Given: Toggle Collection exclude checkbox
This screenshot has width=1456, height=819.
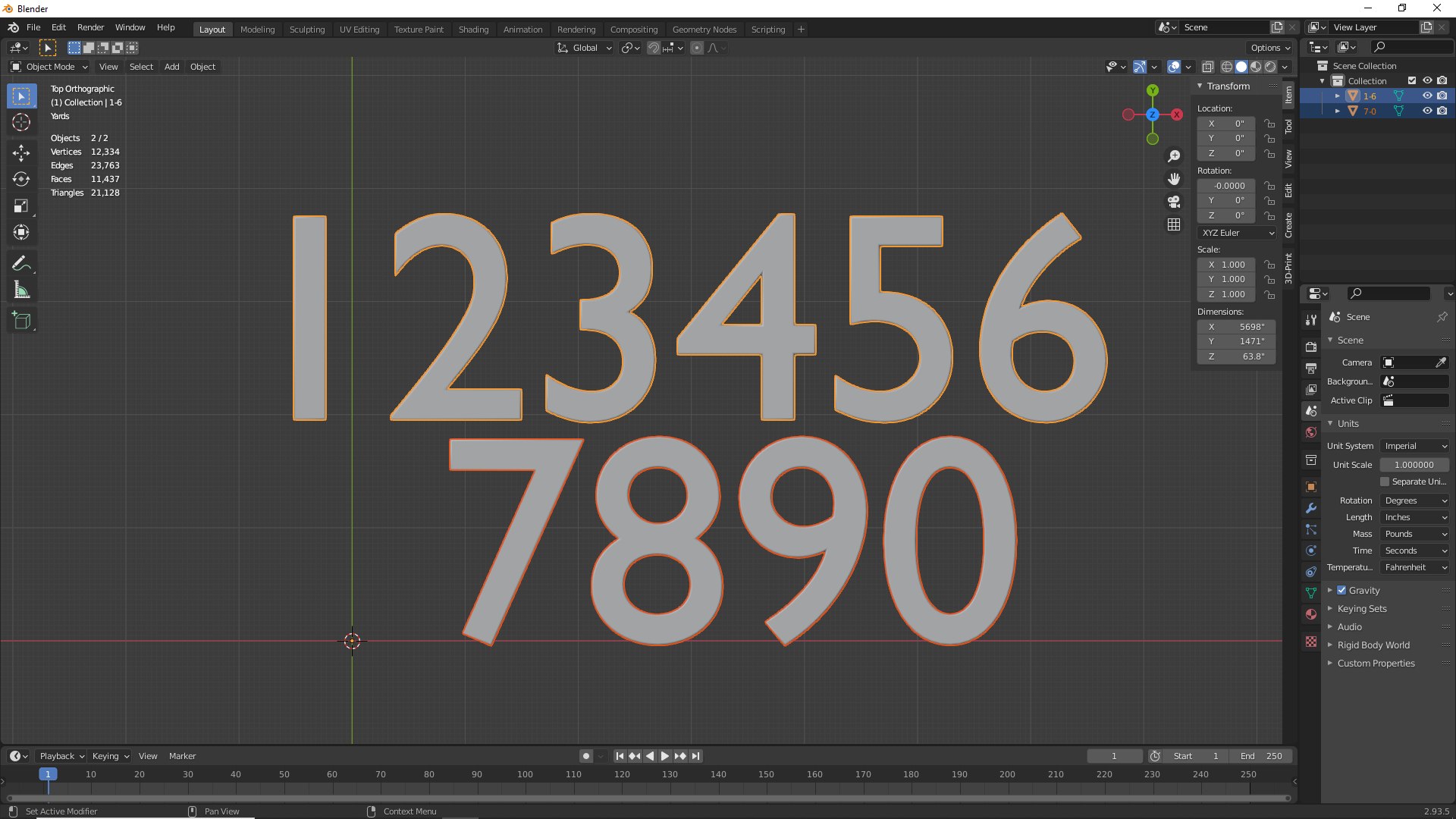Looking at the screenshot, I should coord(1412,80).
